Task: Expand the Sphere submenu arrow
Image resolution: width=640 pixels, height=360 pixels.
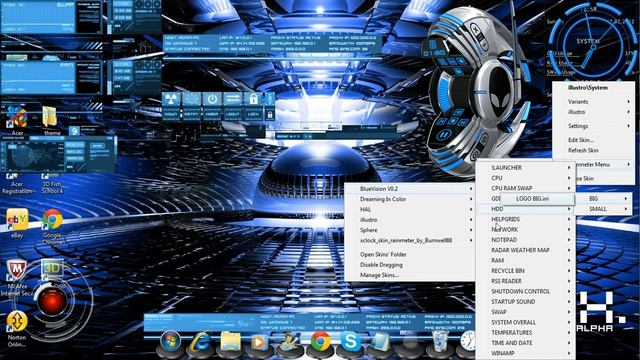Action: pyautogui.click(x=471, y=230)
